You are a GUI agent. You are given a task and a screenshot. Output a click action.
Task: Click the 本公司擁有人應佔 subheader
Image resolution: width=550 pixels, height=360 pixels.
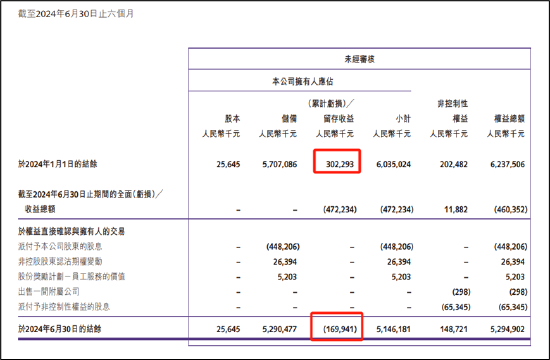tap(302, 81)
